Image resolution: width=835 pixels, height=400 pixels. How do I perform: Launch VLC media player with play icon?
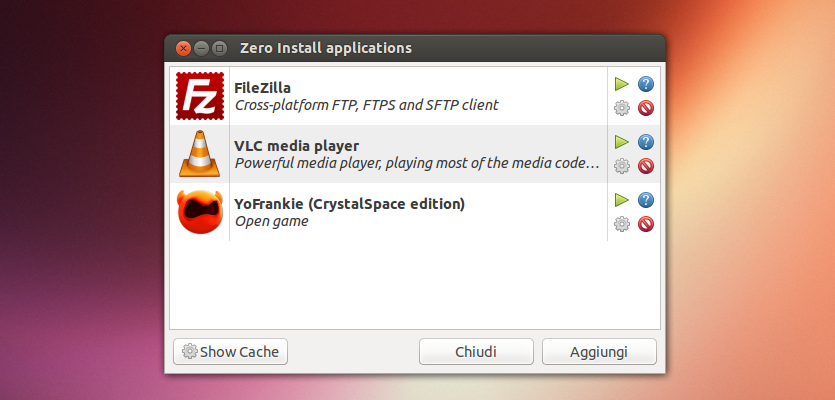coord(621,142)
